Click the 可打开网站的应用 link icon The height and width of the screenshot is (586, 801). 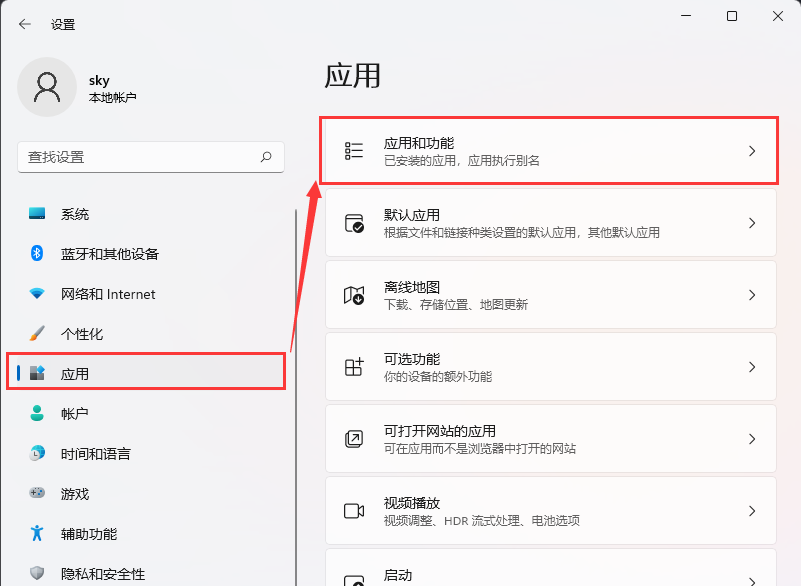click(352, 438)
